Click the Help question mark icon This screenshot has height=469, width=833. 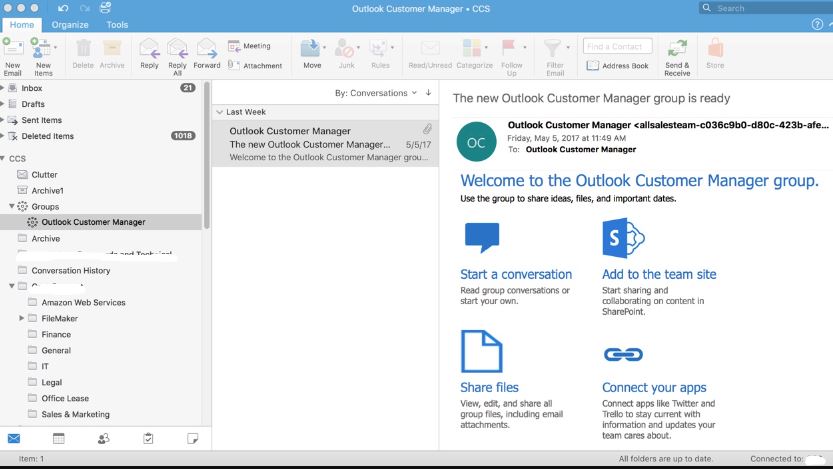[x=817, y=24]
